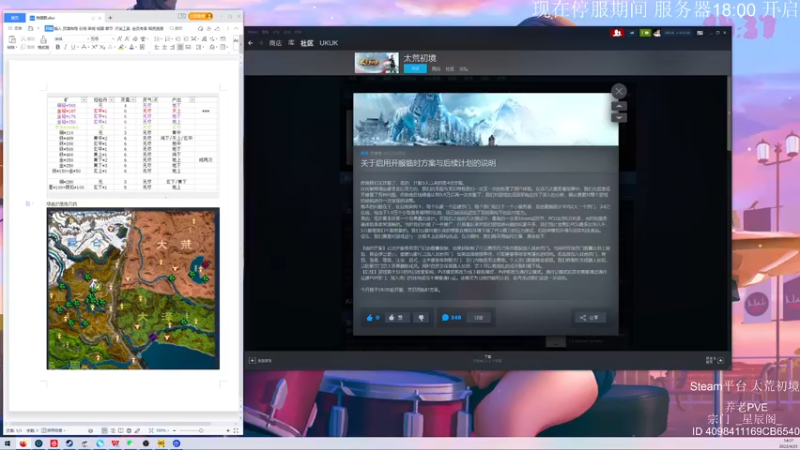Toggle Bold formatting in WPS
Viewport: 800px width, 450px height.
click(x=58, y=47)
